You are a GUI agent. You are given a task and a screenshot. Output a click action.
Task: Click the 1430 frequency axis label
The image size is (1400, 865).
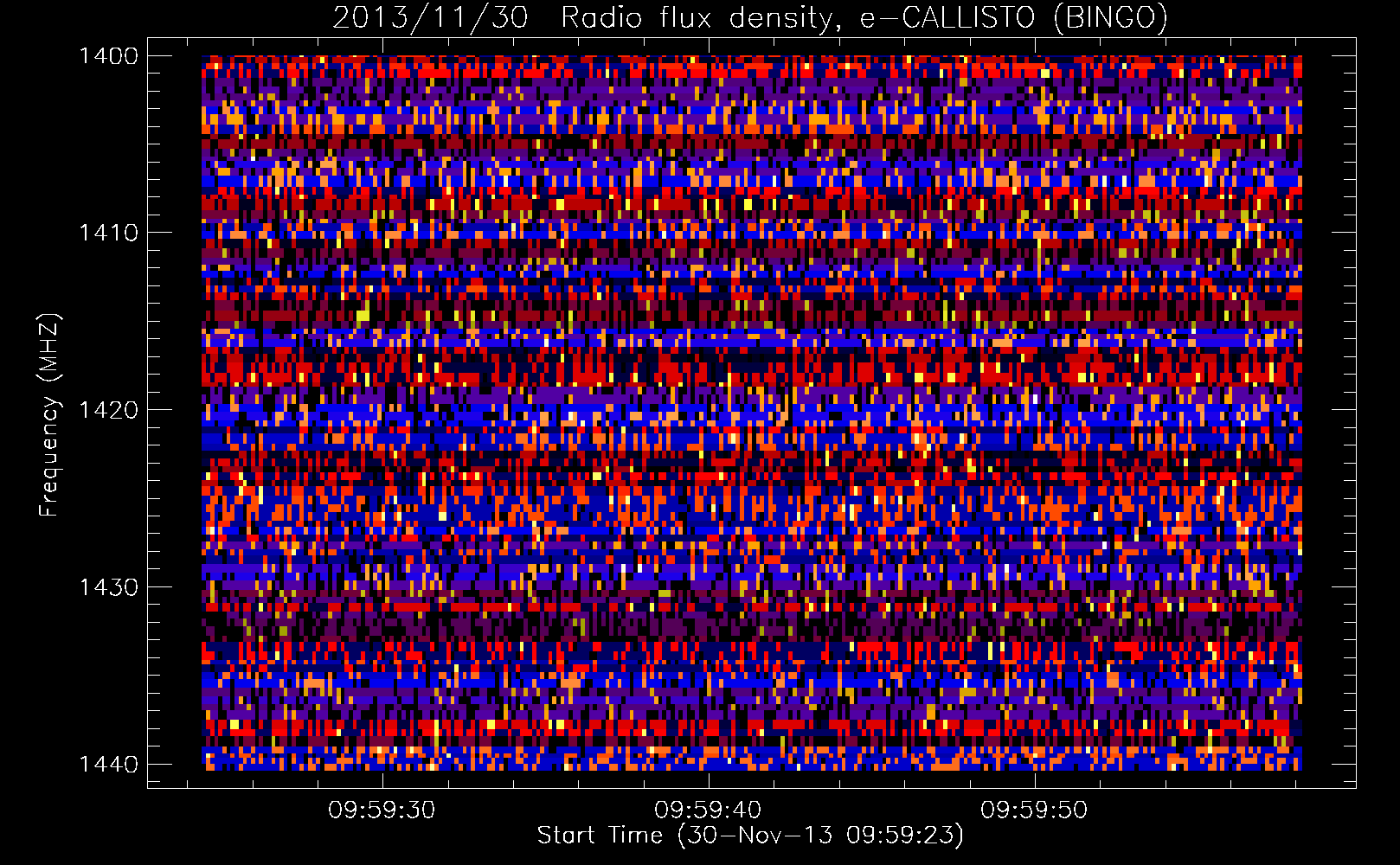point(108,587)
